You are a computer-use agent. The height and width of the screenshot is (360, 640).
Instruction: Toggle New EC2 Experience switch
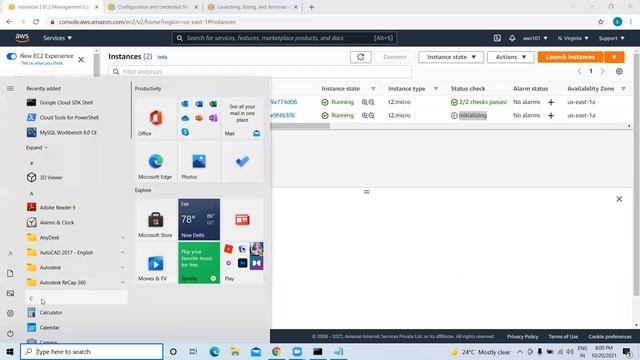11,56
